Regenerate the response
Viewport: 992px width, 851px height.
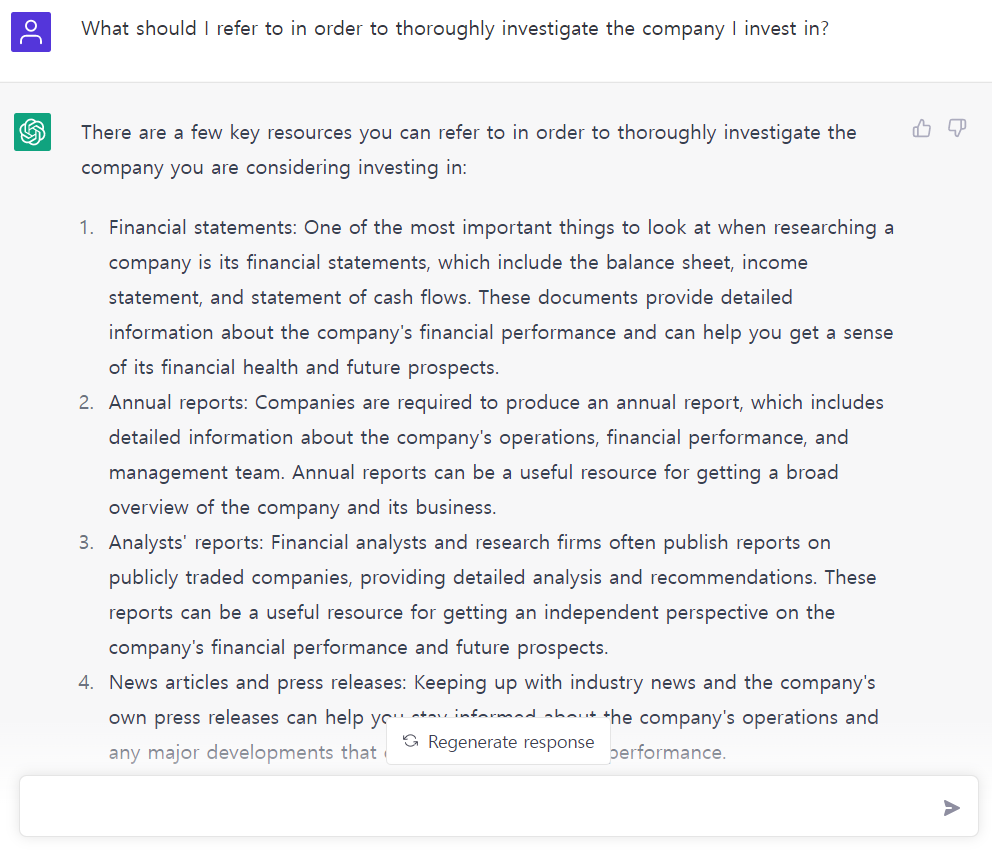[x=499, y=742]
